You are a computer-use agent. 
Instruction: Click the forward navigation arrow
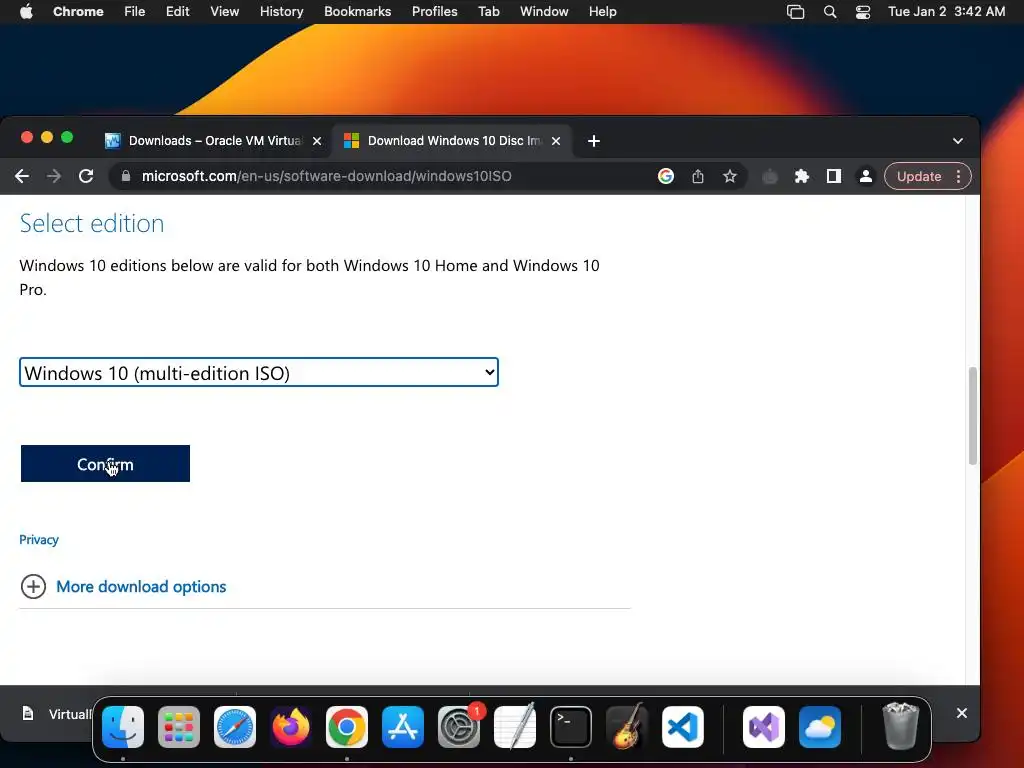(x=54, y=176)
